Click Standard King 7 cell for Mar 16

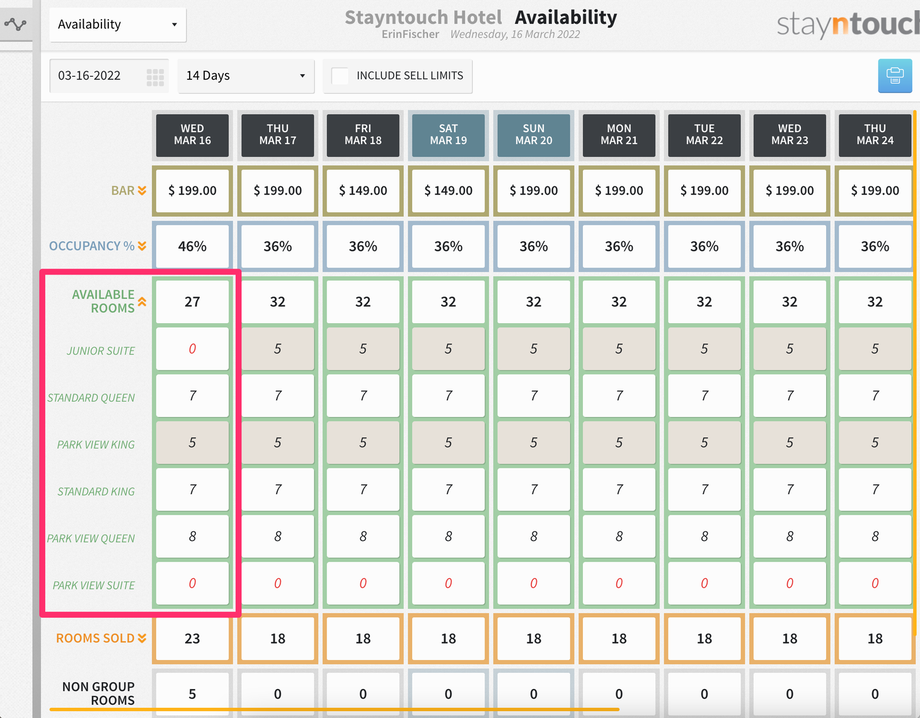pyautogui.click(x=192, y=490)
